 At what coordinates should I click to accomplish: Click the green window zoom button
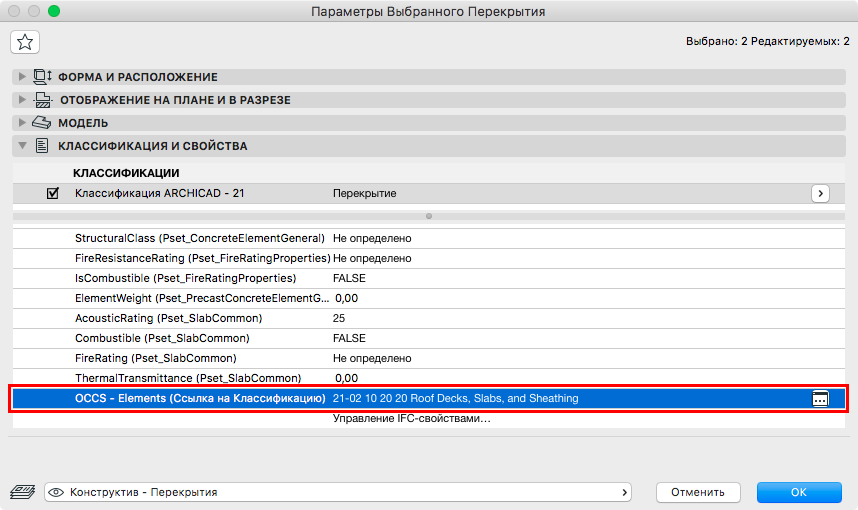pyautogui.click(x=54, y=11)
